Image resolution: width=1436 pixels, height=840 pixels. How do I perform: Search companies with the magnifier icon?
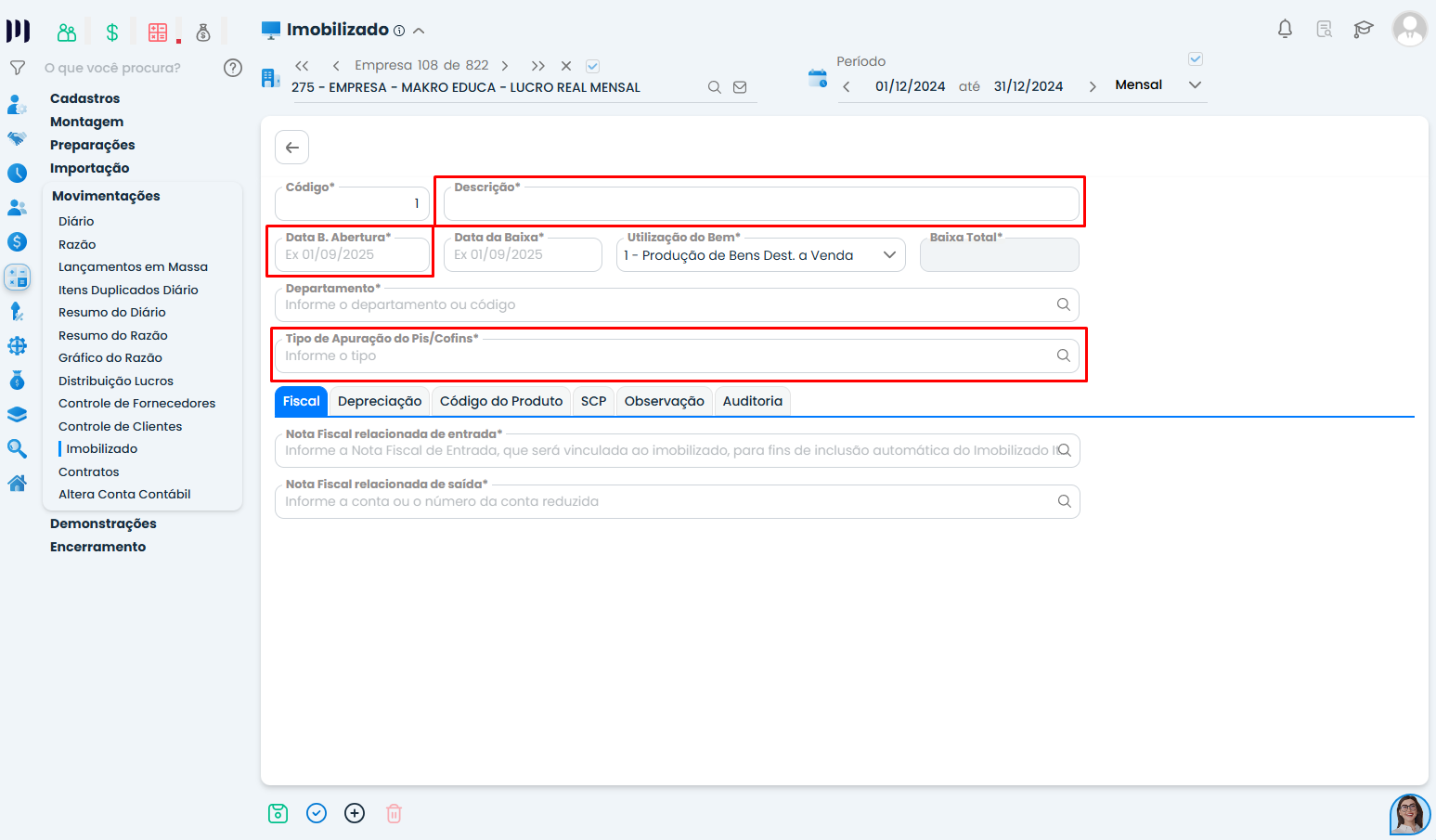tap(714, 87)
